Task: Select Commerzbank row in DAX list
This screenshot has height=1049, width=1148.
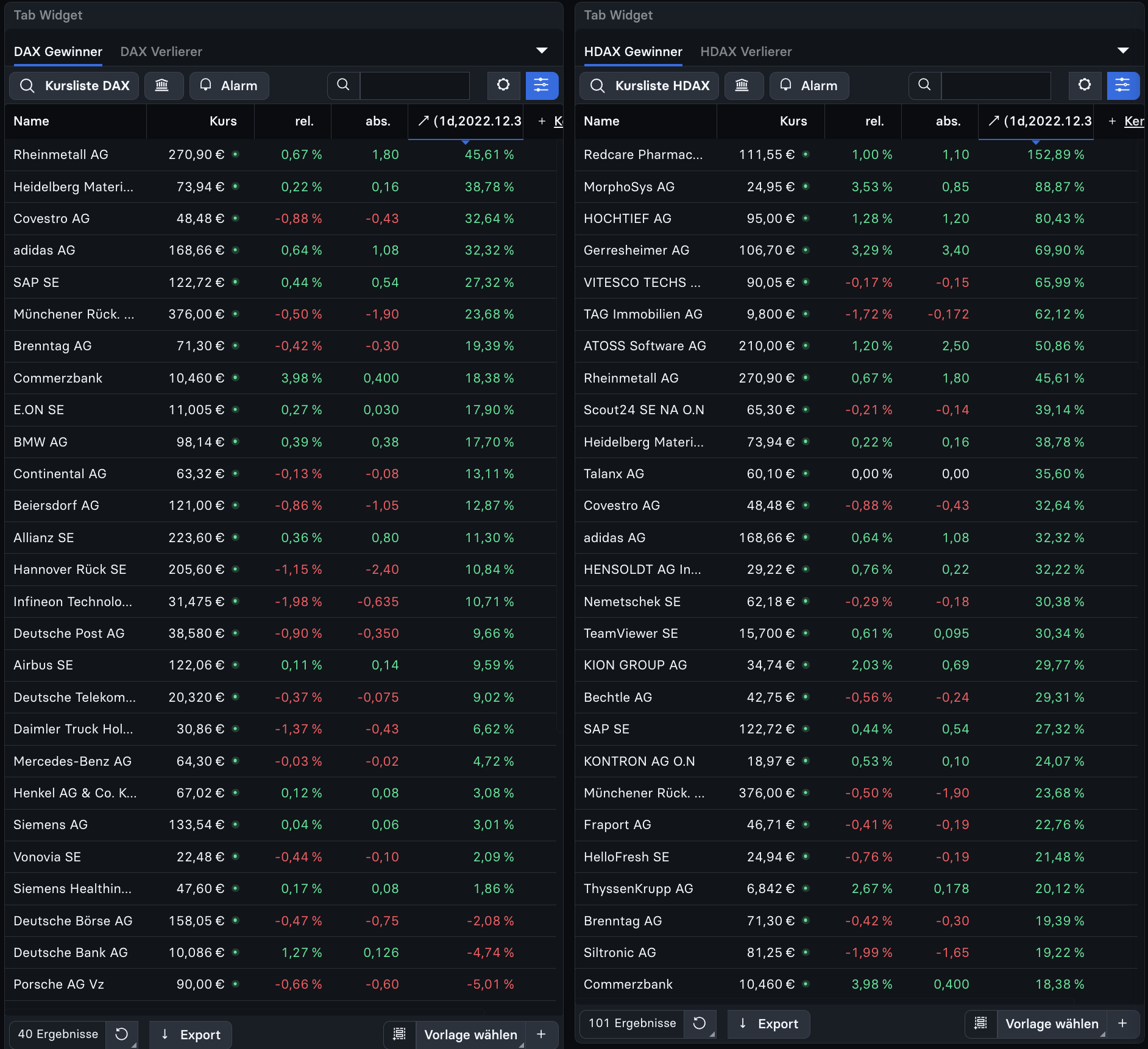Action: point(281,378)
